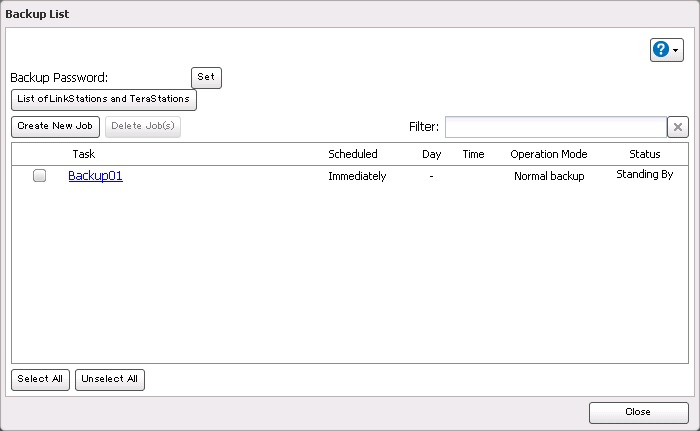Clear the filter with the X icon
The width and height of the screenshot is (700, 431).
tap(678, 127)
